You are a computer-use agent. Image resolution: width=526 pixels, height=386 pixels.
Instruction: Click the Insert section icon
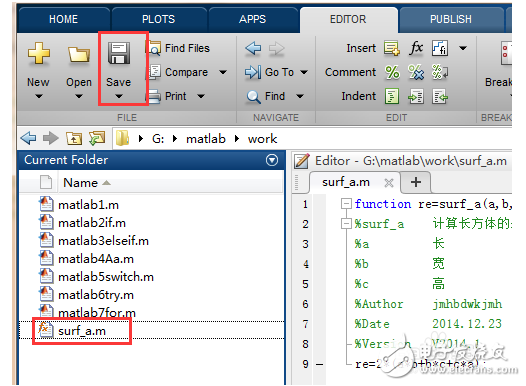coord(392,48)
